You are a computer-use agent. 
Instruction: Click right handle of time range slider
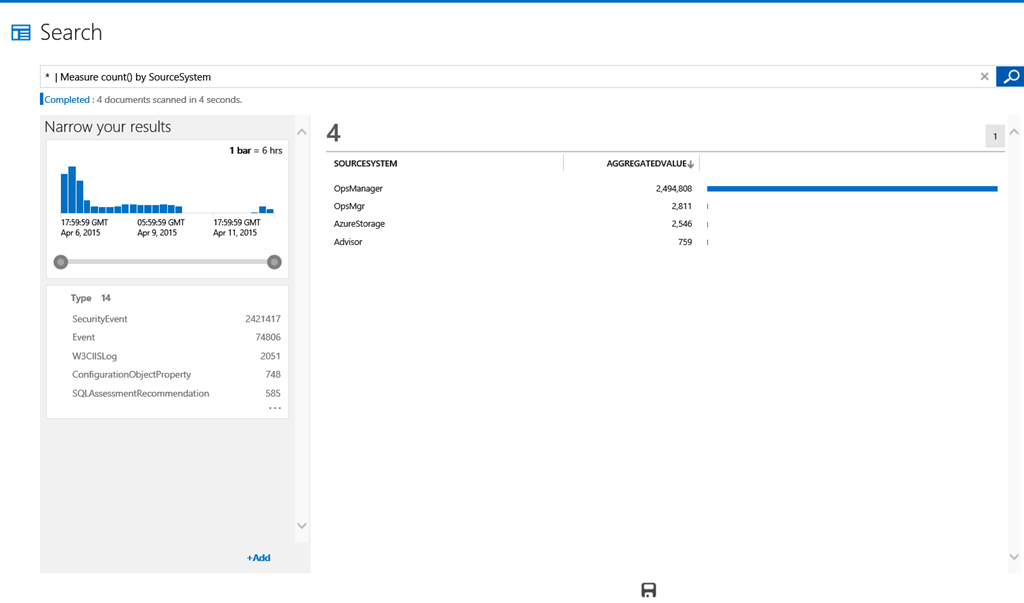point(274,262)
